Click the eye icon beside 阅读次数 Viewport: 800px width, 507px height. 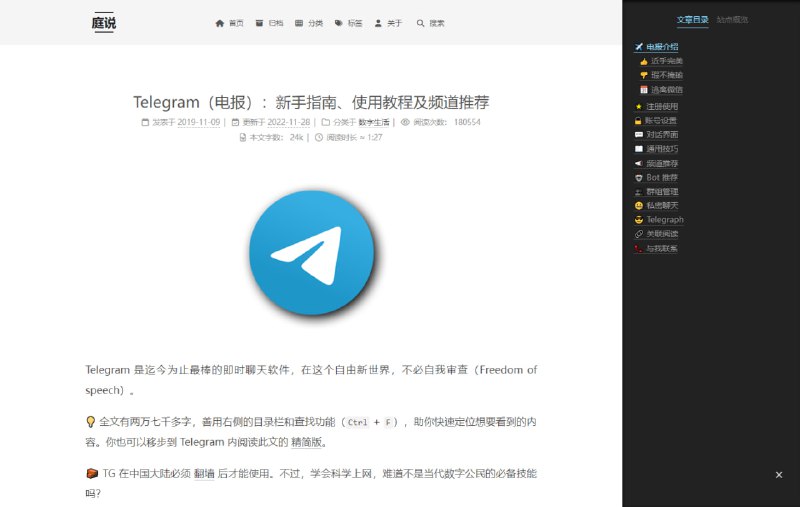tap(405, 122)
